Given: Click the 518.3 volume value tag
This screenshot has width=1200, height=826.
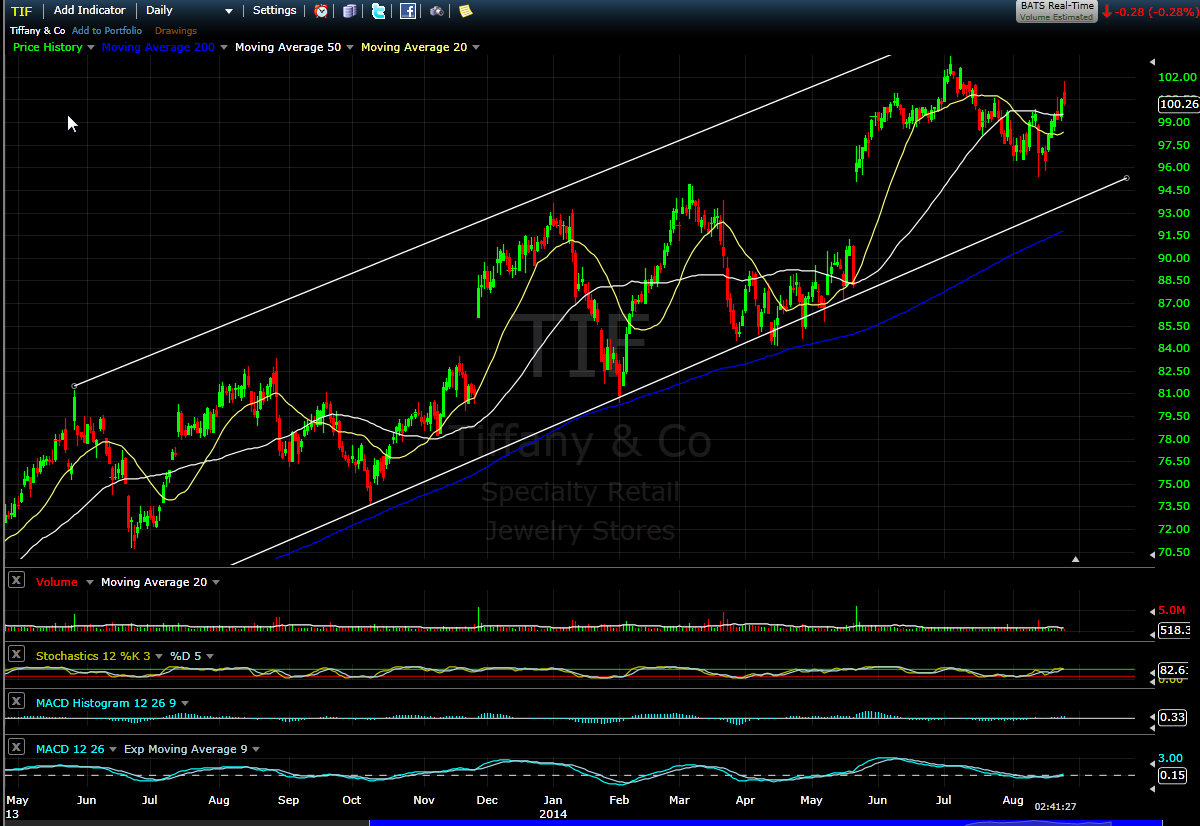Looking at the screenshot, I should pos(1173,630).
